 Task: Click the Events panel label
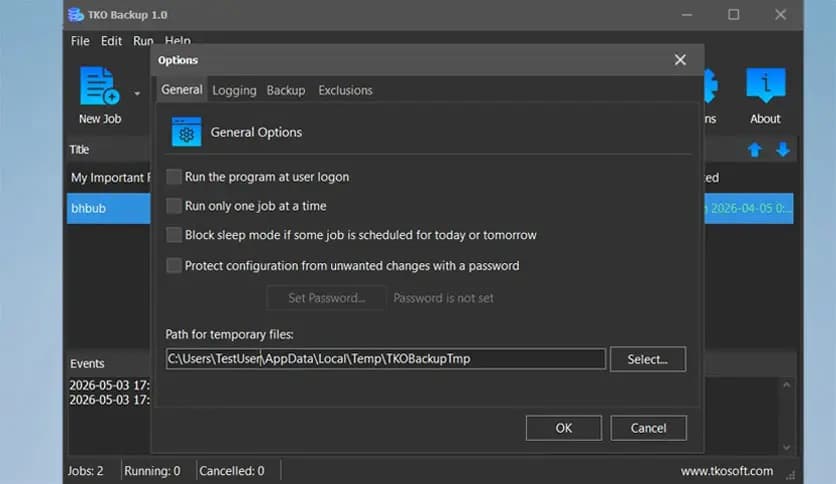click(x=87, y=364)
